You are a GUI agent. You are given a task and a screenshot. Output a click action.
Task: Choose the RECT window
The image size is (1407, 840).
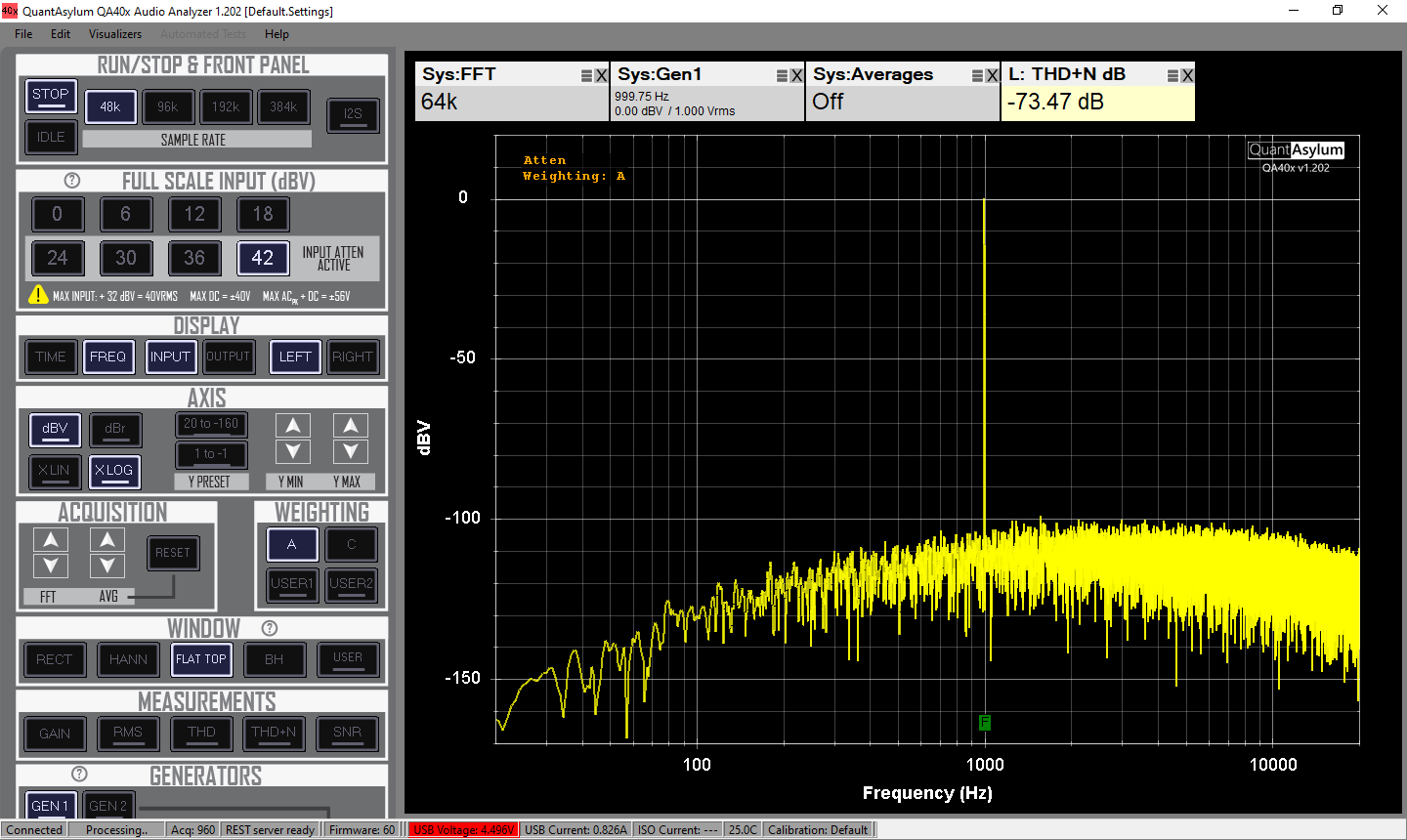point(54,660)
